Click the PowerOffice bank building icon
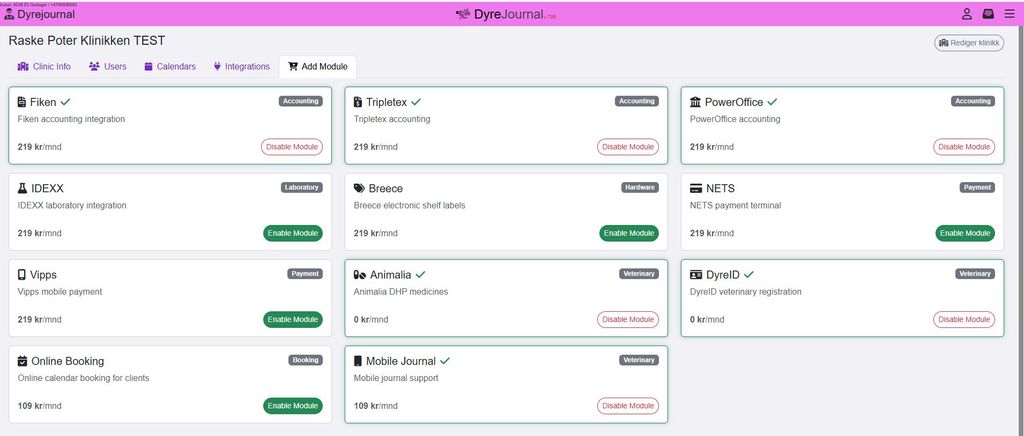This screenshot has height=436, width=1024. 696,102
